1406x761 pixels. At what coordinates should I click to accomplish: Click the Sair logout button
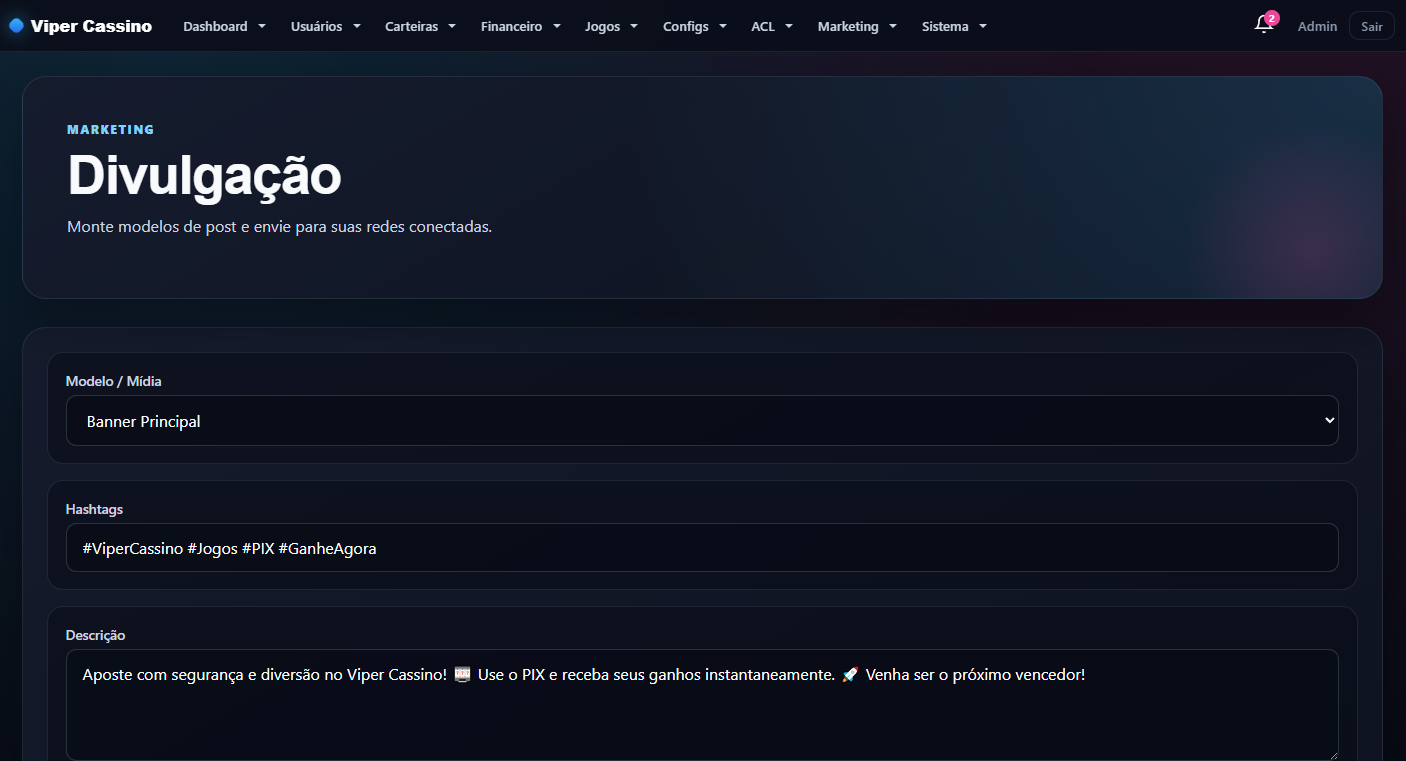tap(1371, 26)
